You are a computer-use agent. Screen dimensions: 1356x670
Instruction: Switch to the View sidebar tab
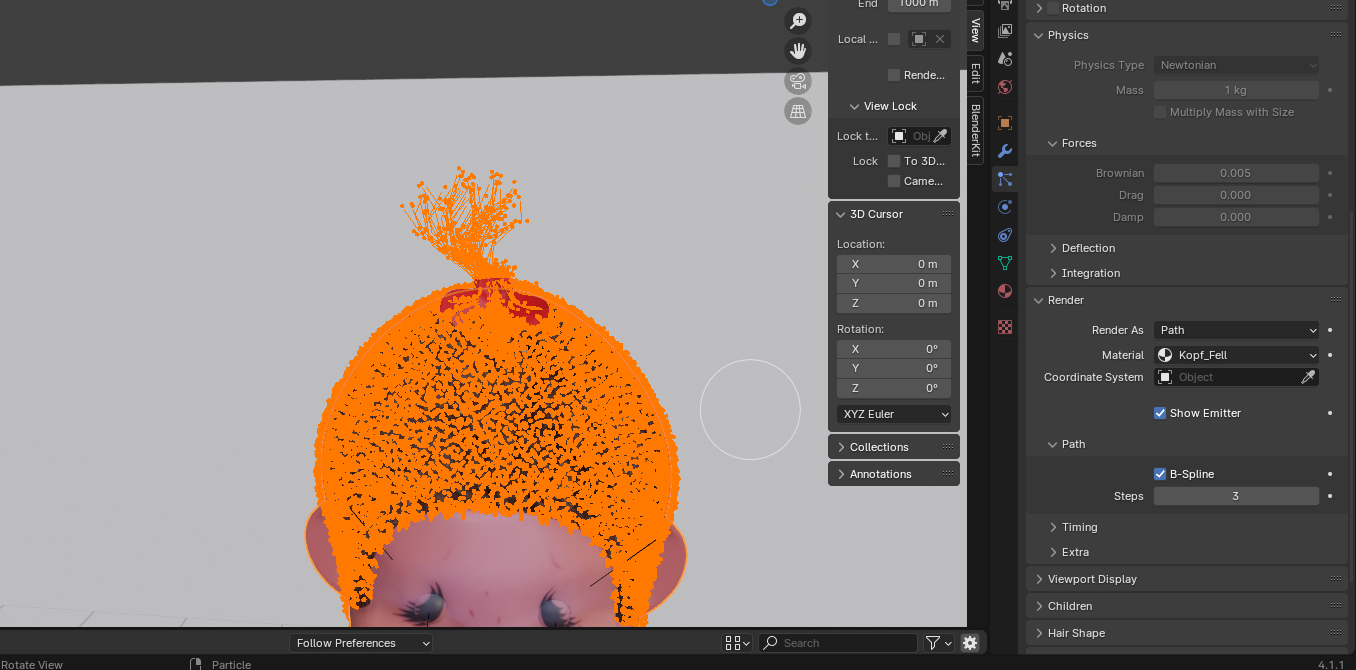pyautogui.click(x=975, y=30)
